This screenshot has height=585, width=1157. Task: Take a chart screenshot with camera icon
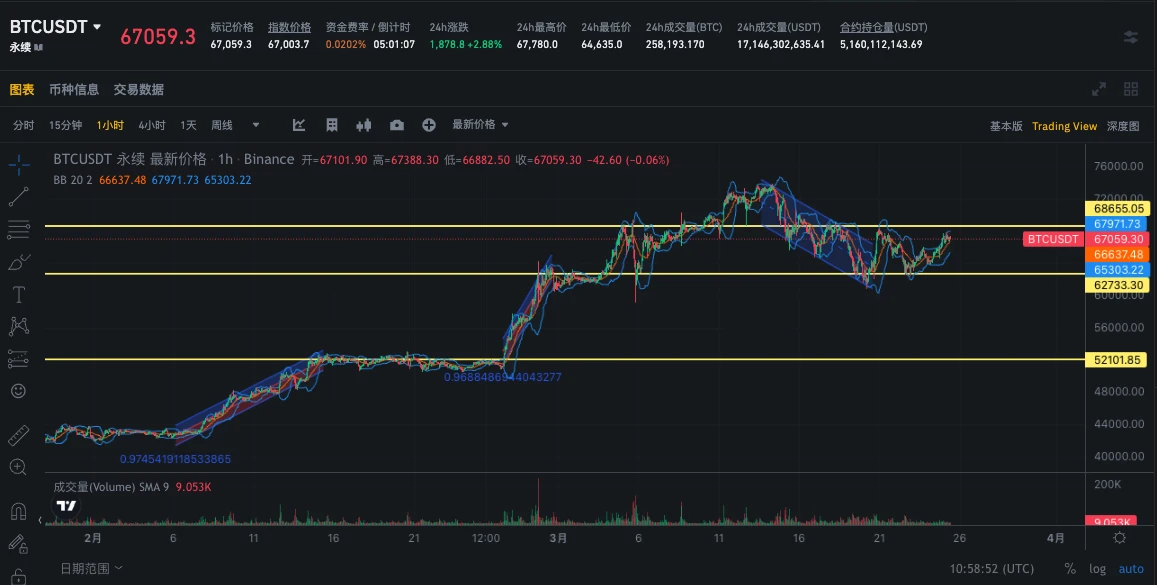click(397, 124)
